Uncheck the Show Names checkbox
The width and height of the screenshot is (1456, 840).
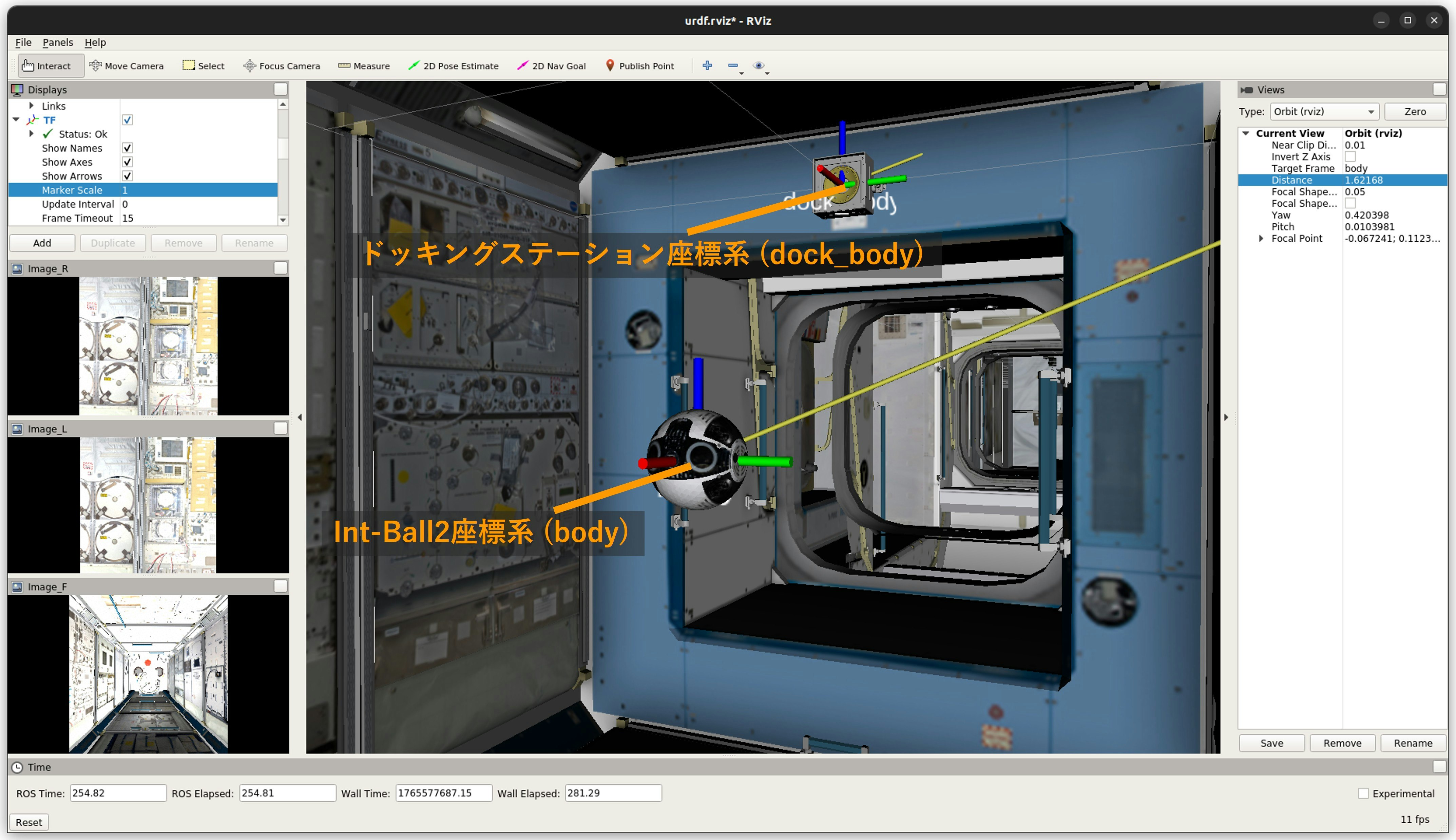(128, 148)
